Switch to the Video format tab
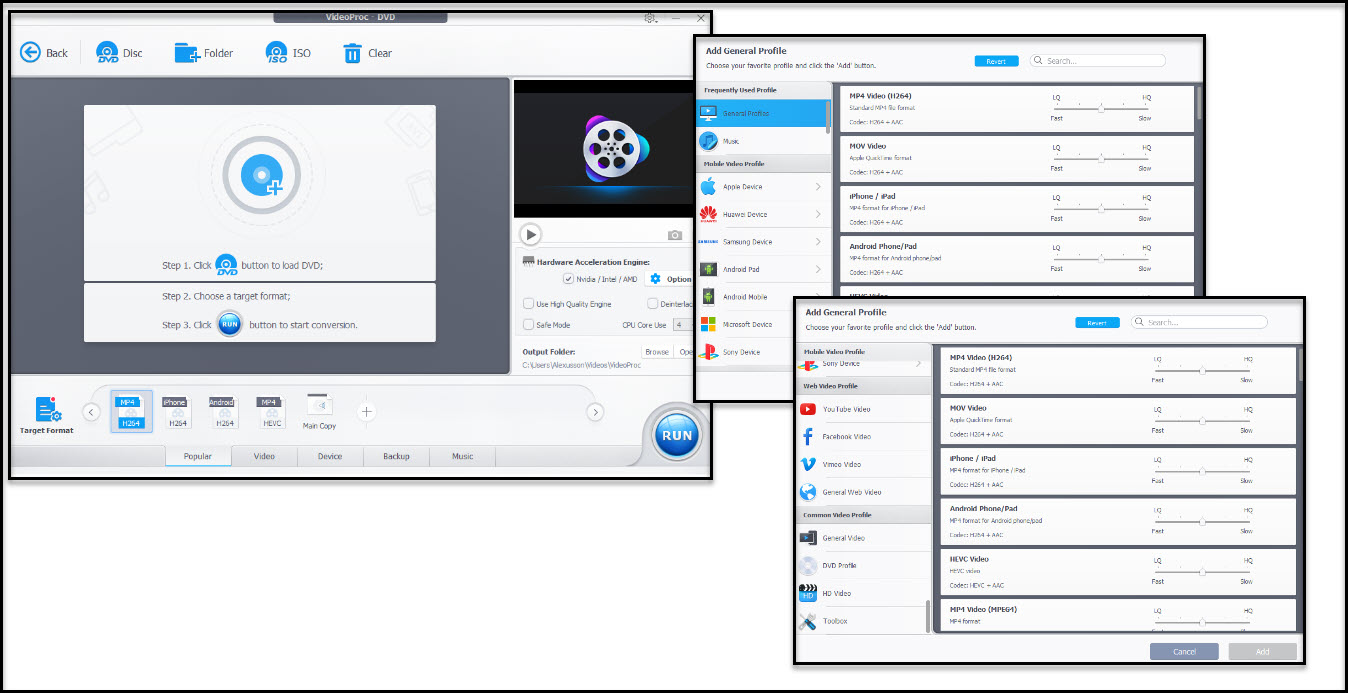This screenshot has width=1348, height=693. [264, 456]
